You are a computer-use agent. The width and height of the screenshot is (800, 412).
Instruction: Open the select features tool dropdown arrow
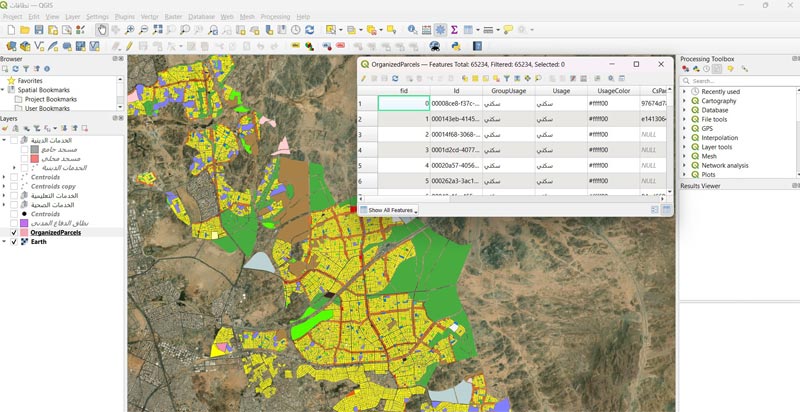pos(341,30)
